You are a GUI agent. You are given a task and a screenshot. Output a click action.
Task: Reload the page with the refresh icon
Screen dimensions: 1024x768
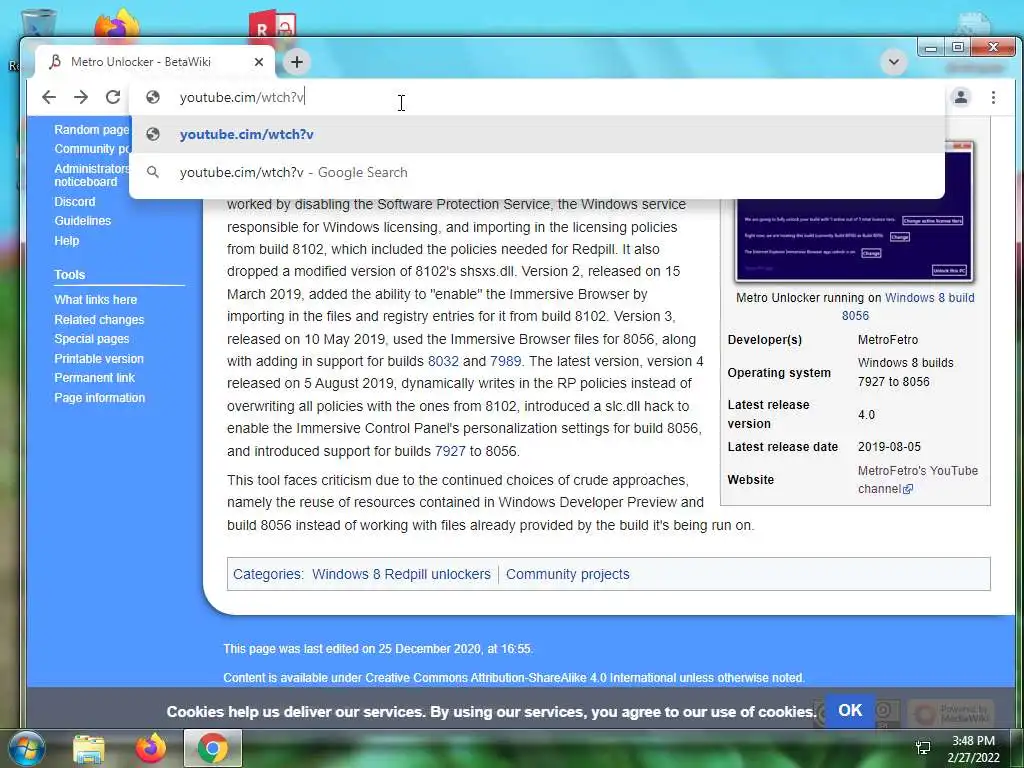(x=113, y=97)
